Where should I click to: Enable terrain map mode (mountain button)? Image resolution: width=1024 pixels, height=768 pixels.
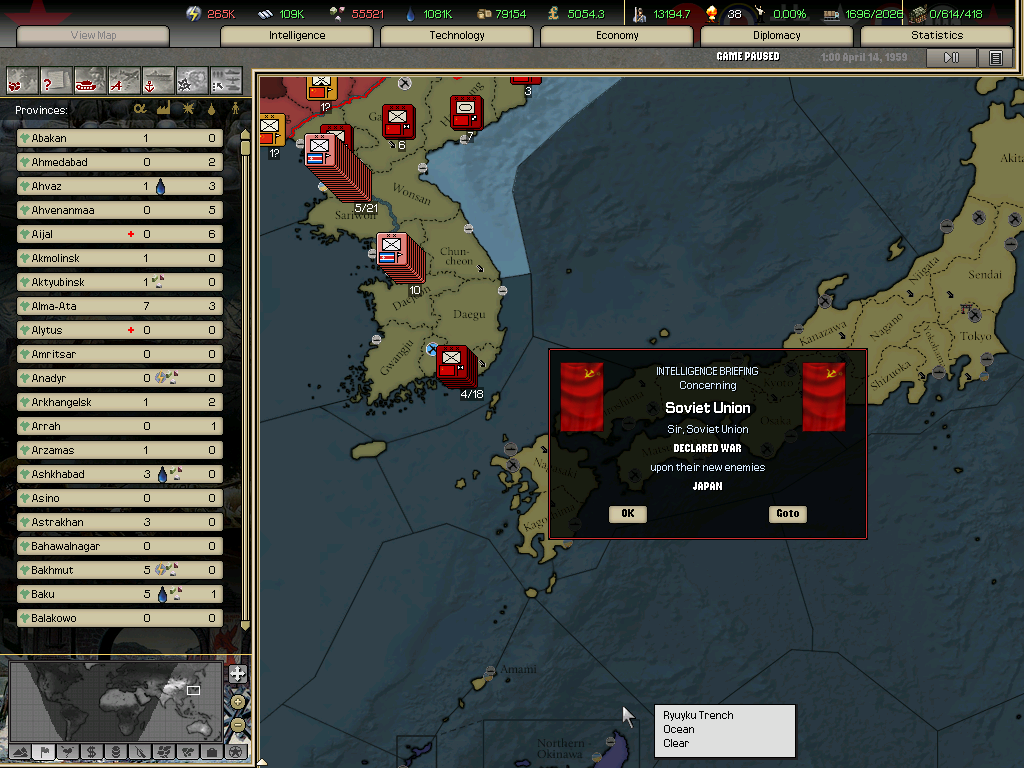19,751
